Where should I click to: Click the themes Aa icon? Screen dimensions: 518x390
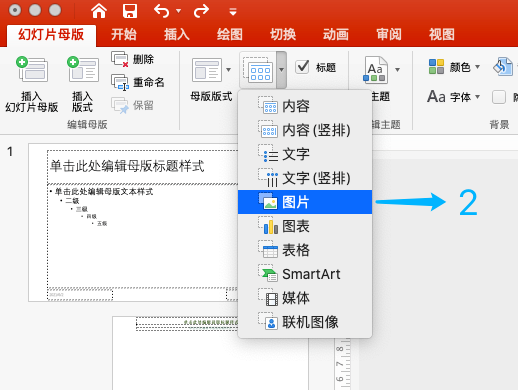pos(375,70)
